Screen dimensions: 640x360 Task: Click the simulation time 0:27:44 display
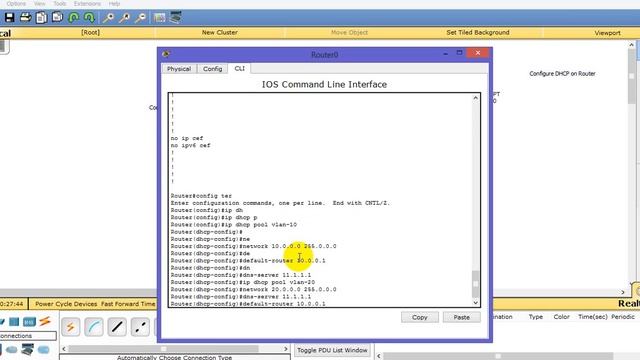point(12,304)
